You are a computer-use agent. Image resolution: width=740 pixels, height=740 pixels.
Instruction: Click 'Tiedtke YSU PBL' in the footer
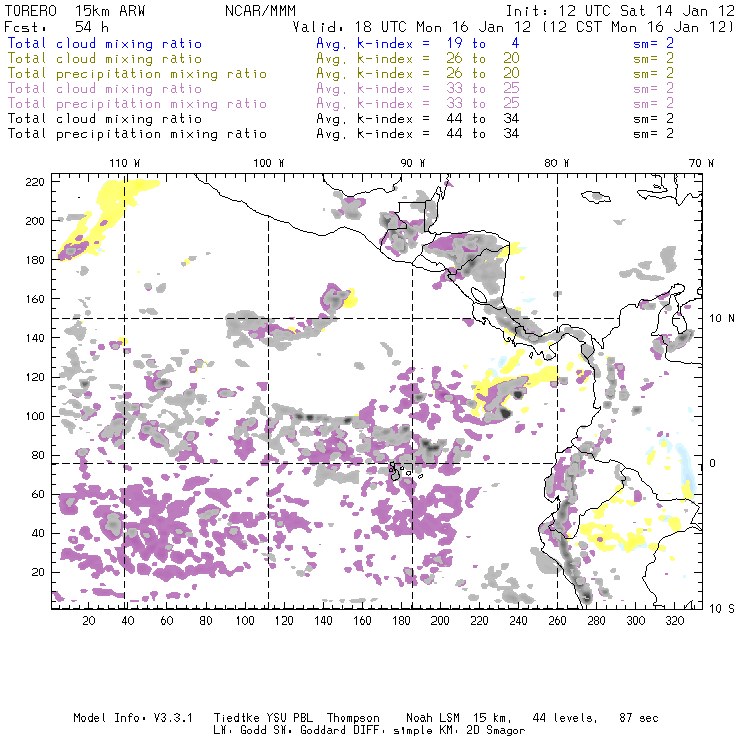[263, 718]
